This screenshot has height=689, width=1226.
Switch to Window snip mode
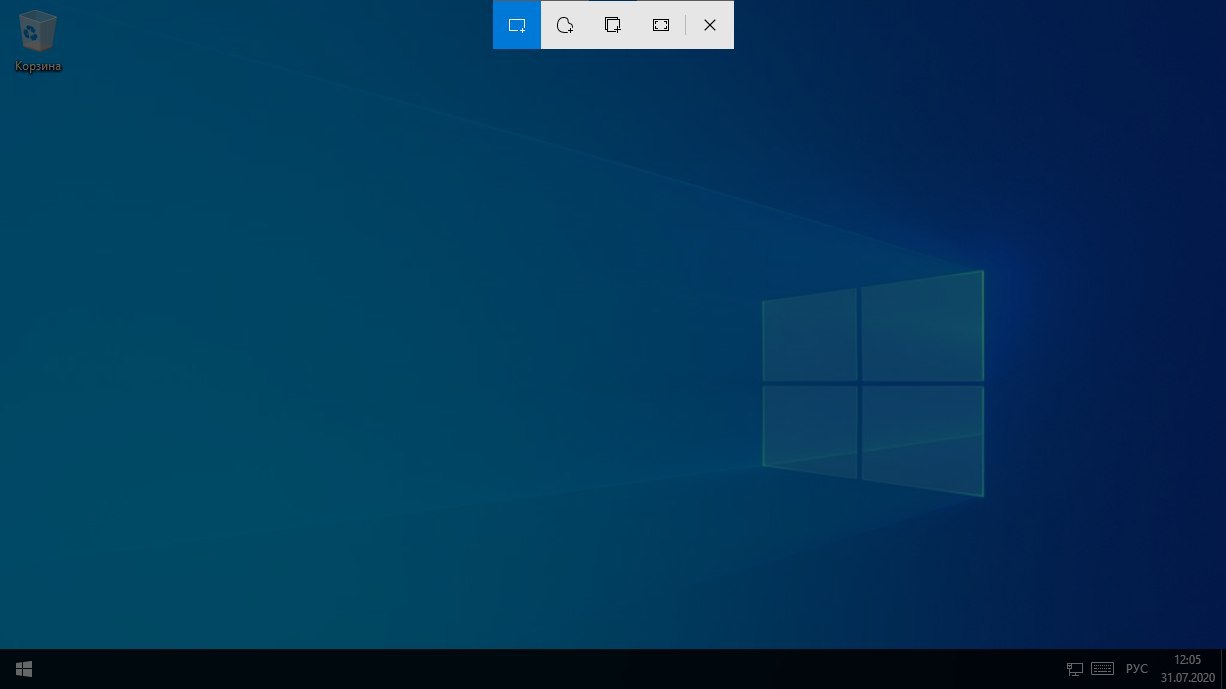(x=613, y=25)
